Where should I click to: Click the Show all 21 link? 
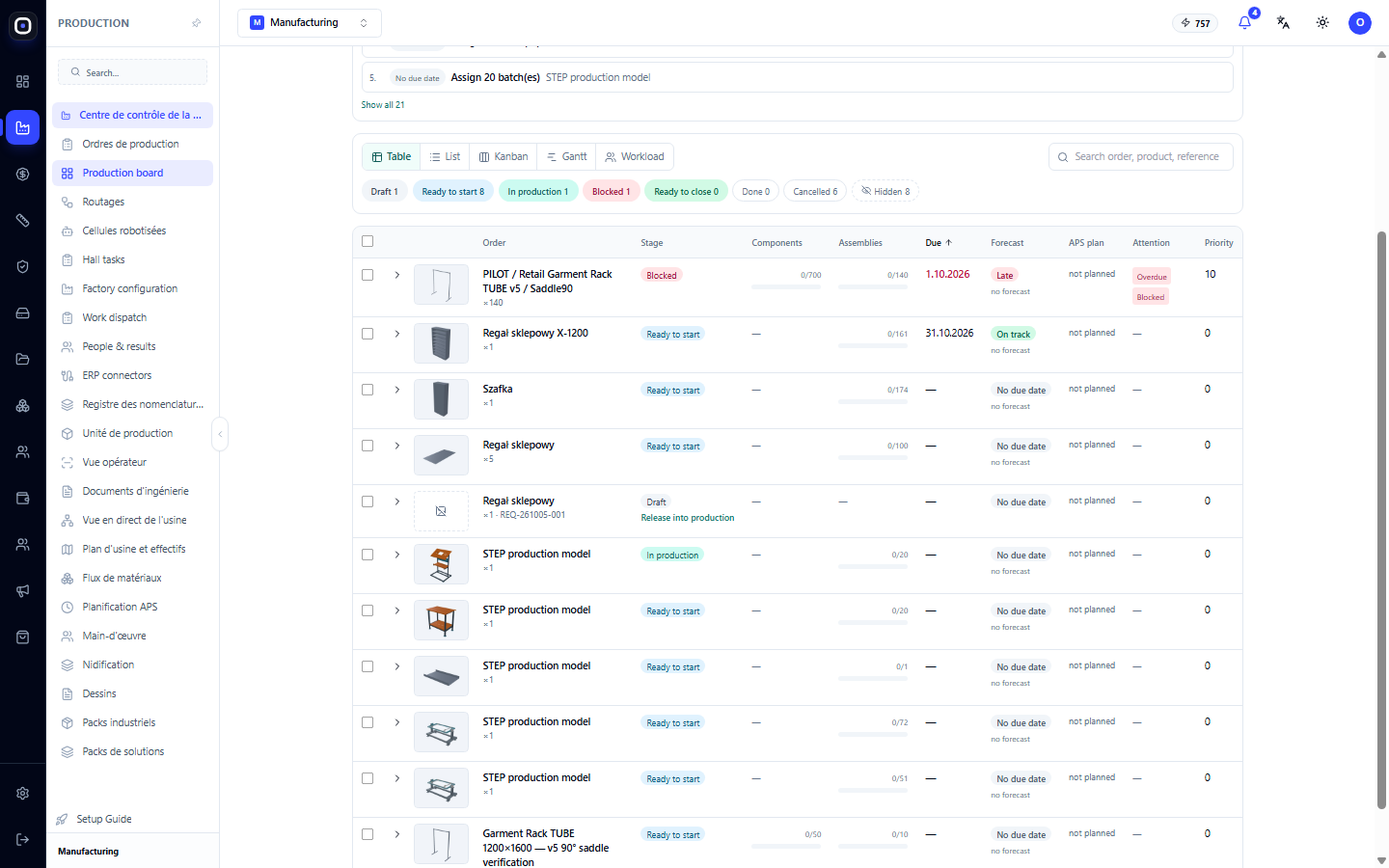coord(383,105)
